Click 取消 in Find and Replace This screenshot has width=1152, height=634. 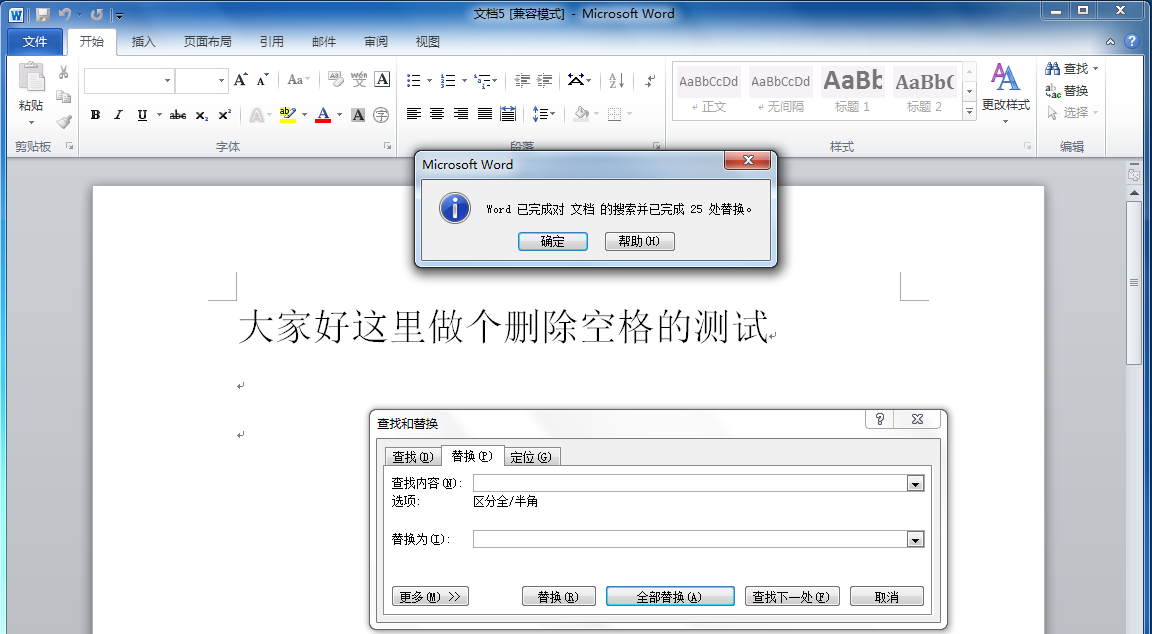(x=887, y=597)
